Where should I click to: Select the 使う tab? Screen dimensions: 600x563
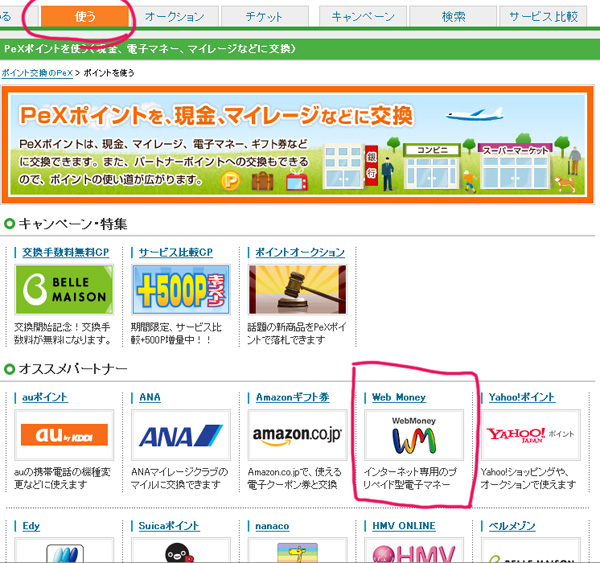85,16
